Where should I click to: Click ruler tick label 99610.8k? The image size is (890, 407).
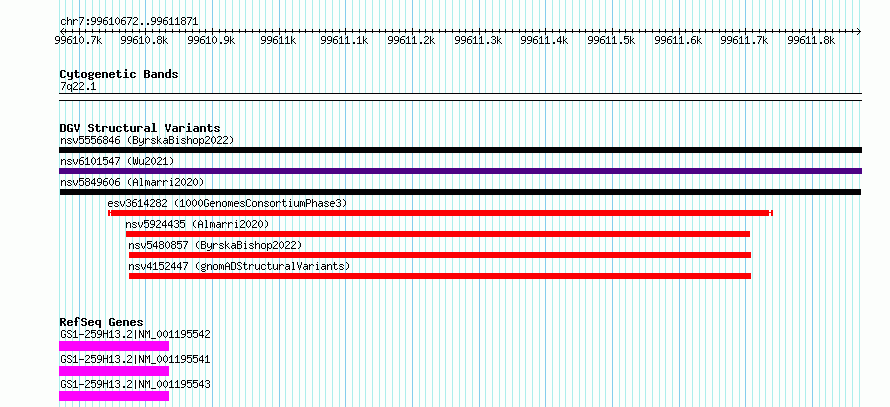coord(145,40)
